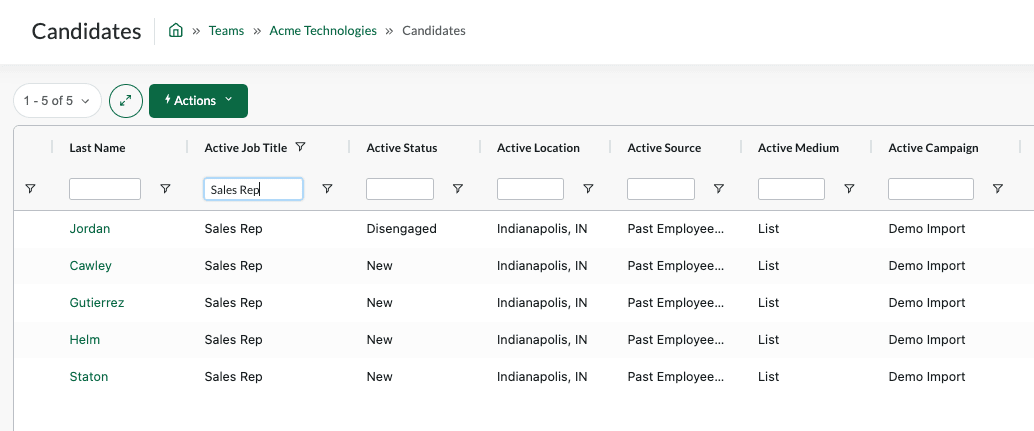Image resolution: width=1034 pixels, height=431 pixels.
Task: Open the 1 - 5 of 5 pagination dropdown
Action: coord(57,101)
